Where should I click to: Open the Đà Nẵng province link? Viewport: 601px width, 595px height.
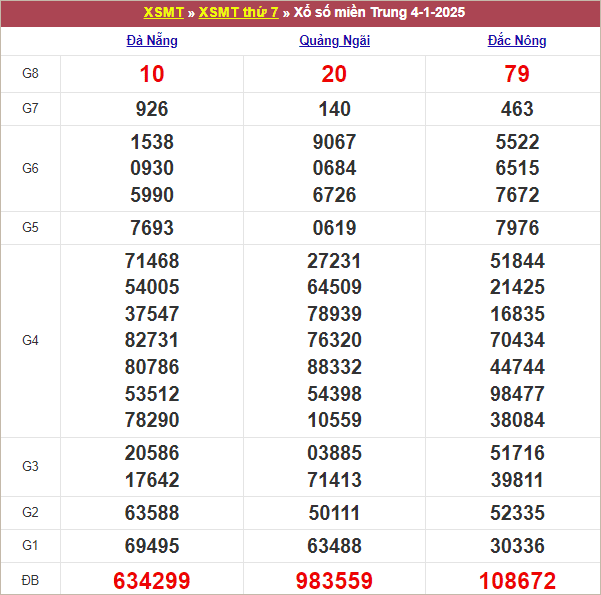click(151, 41)
